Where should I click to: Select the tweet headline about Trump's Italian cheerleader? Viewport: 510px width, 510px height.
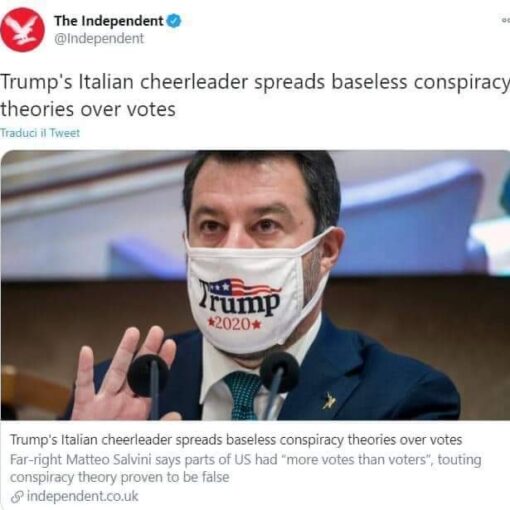coord(255,95)
